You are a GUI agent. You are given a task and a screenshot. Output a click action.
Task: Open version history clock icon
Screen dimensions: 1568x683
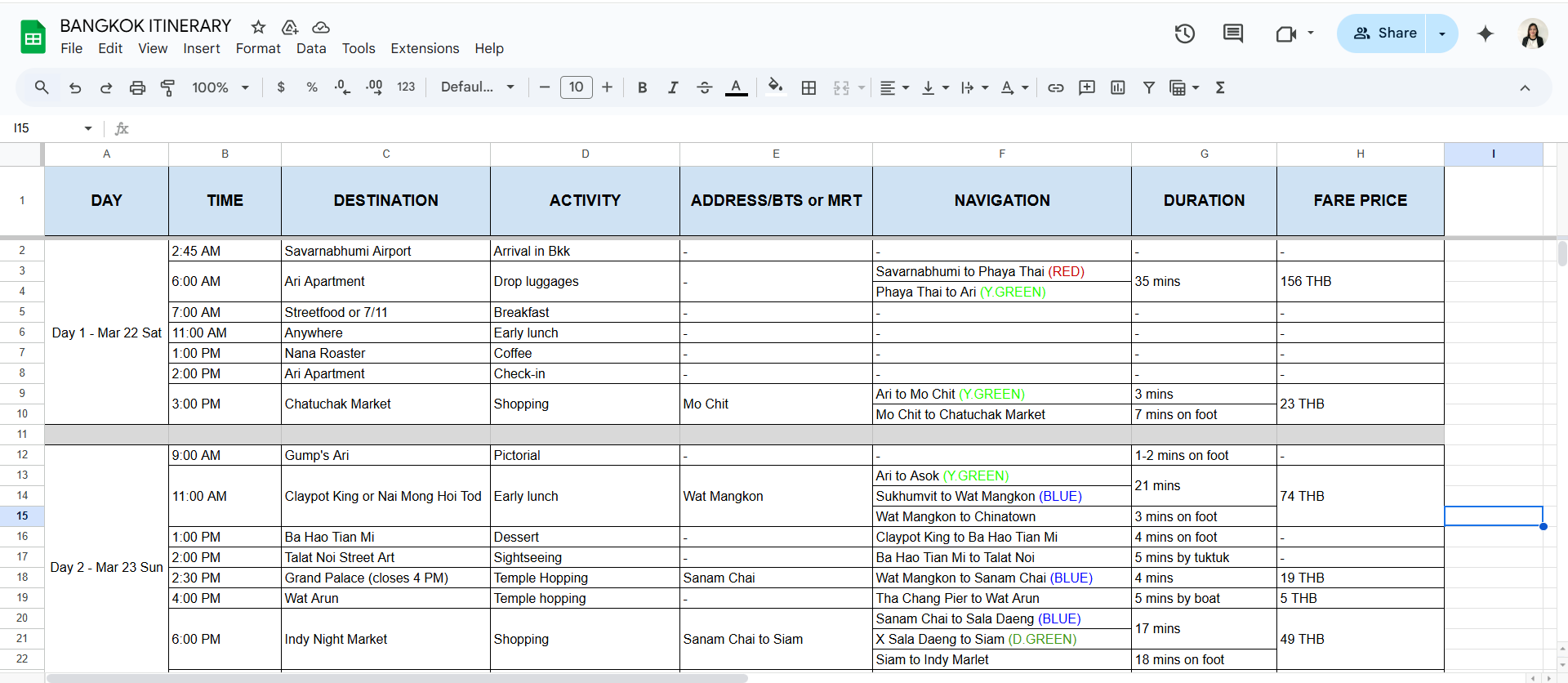(x=1185, y=33)
